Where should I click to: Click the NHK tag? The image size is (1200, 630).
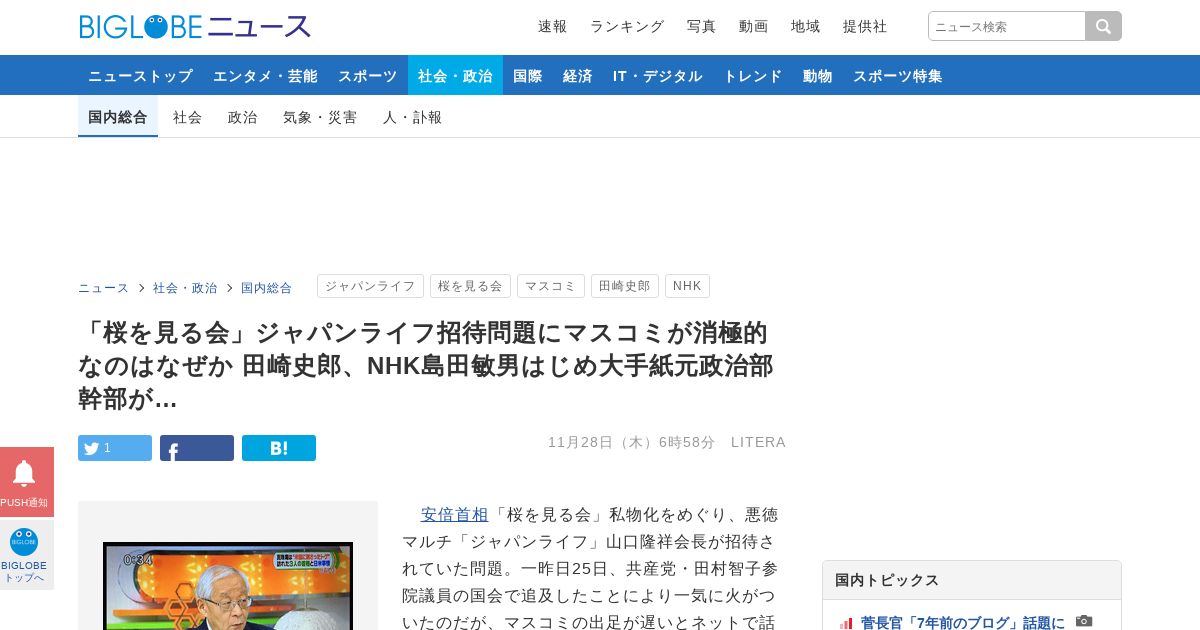click(687, 286)
